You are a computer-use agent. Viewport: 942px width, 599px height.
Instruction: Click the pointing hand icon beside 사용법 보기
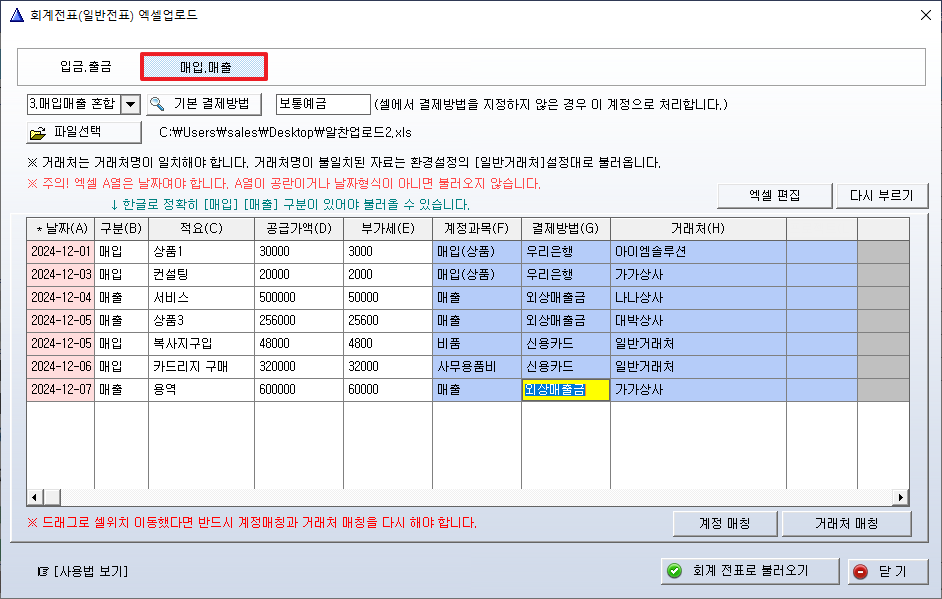click(43, 571)
